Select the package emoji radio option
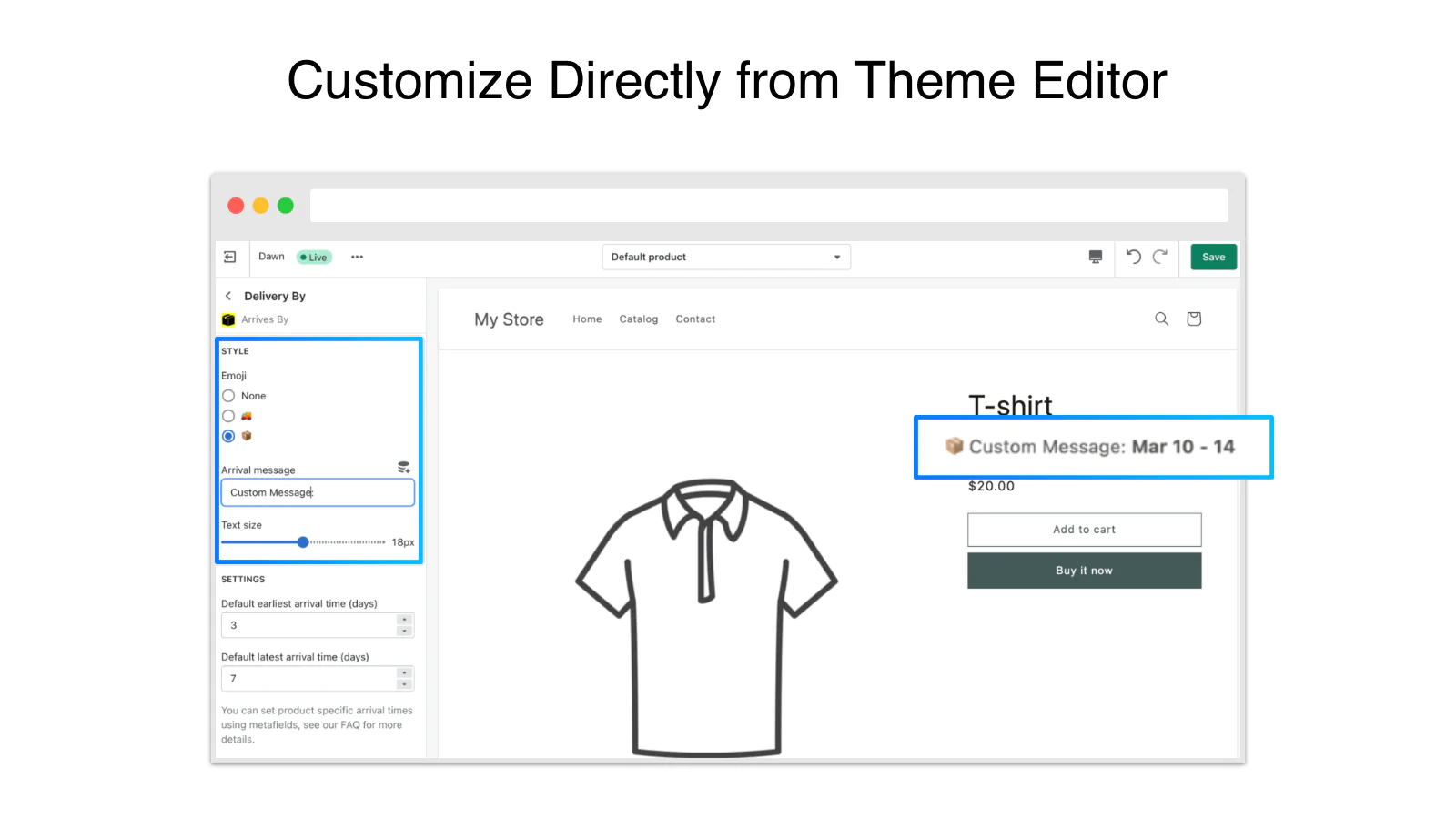Viewport: 1456px width, 819px height. coord(228,436)
